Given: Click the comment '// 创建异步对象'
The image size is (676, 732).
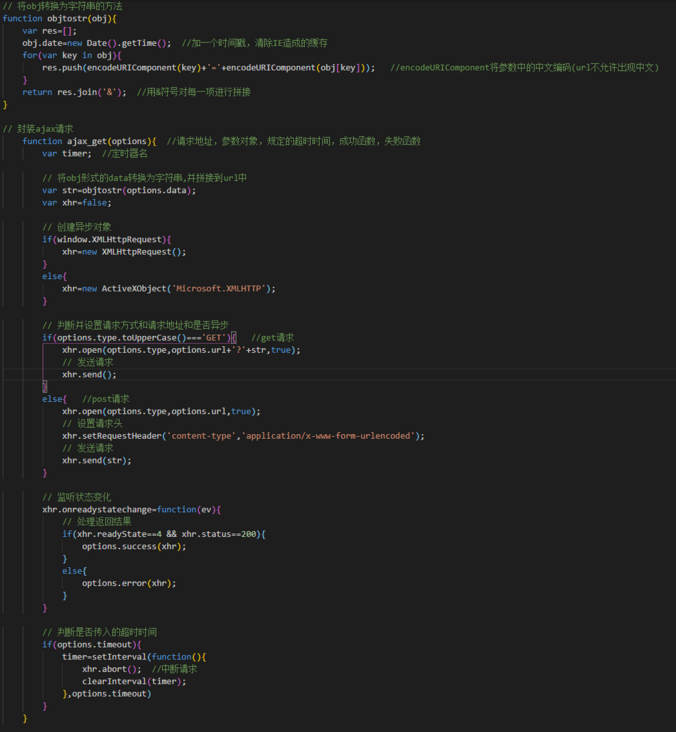Looking at the screenshot, I should coord(77,227).
